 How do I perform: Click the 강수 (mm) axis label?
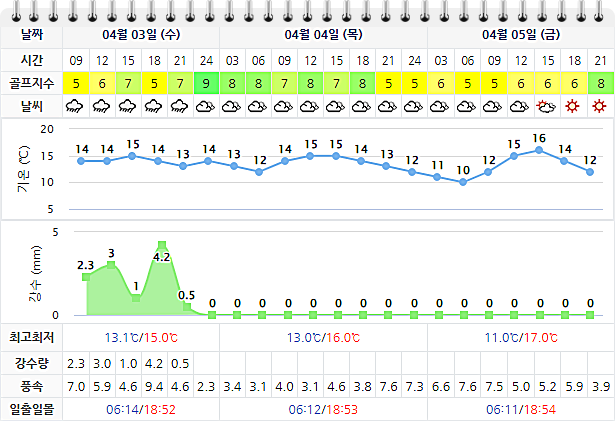pos(35,273)
